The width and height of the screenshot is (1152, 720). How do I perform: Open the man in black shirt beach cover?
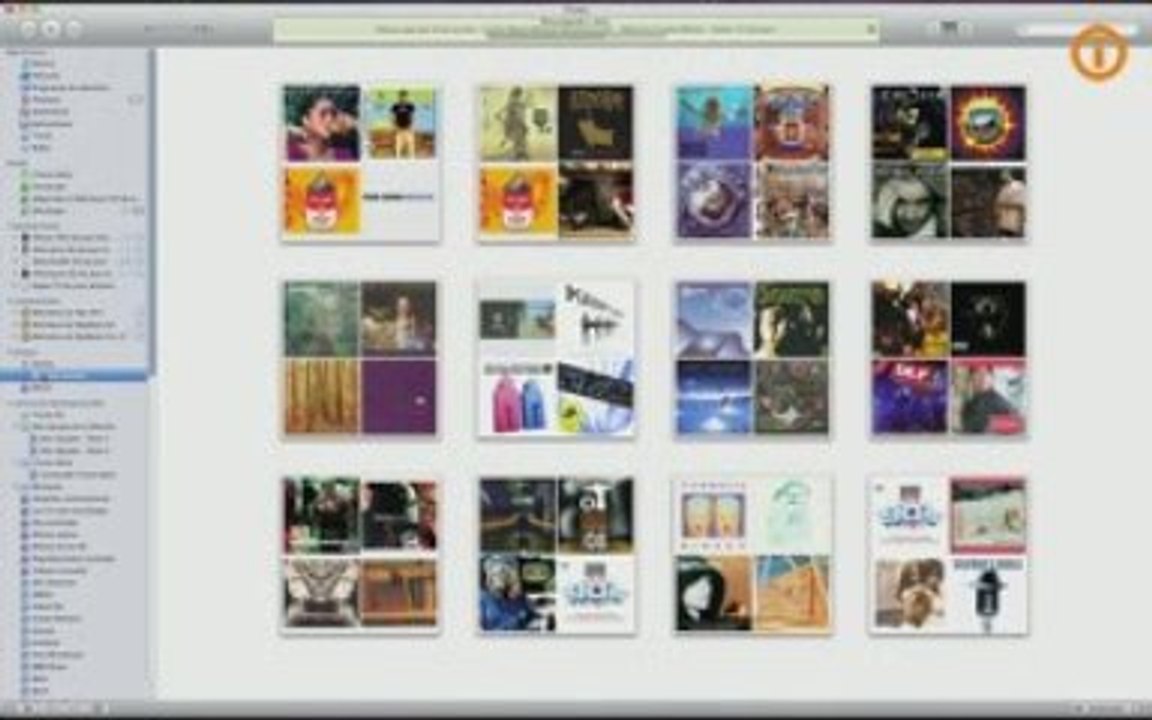point(400,123)
